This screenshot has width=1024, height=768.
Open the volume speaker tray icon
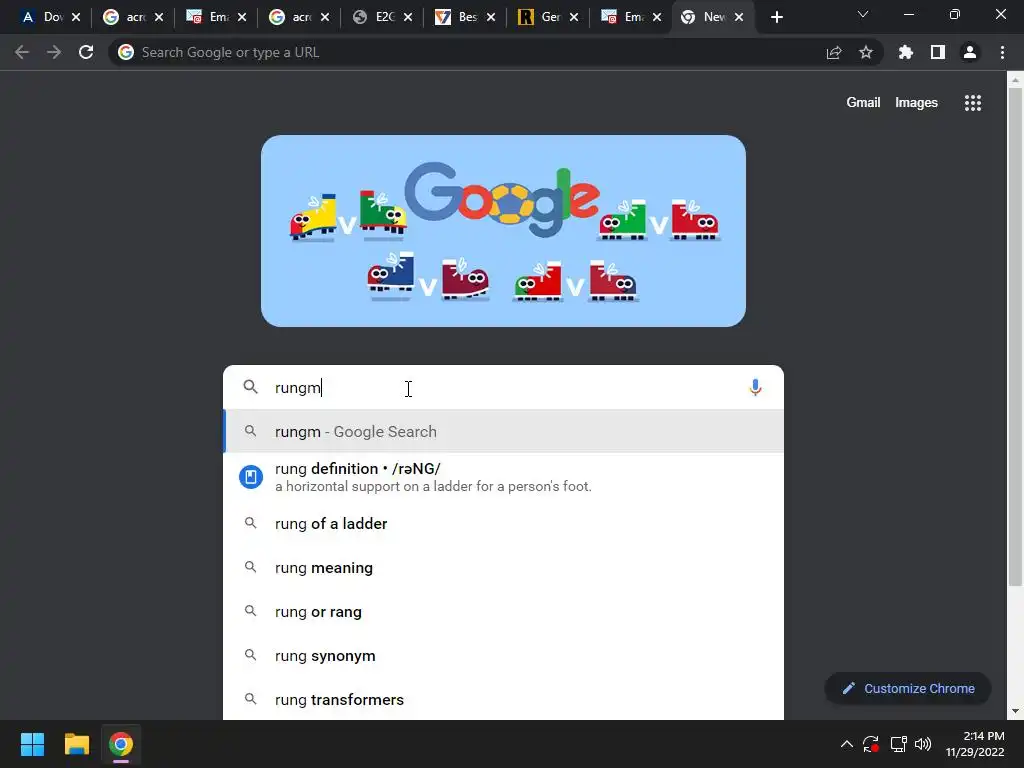point(923,744)
